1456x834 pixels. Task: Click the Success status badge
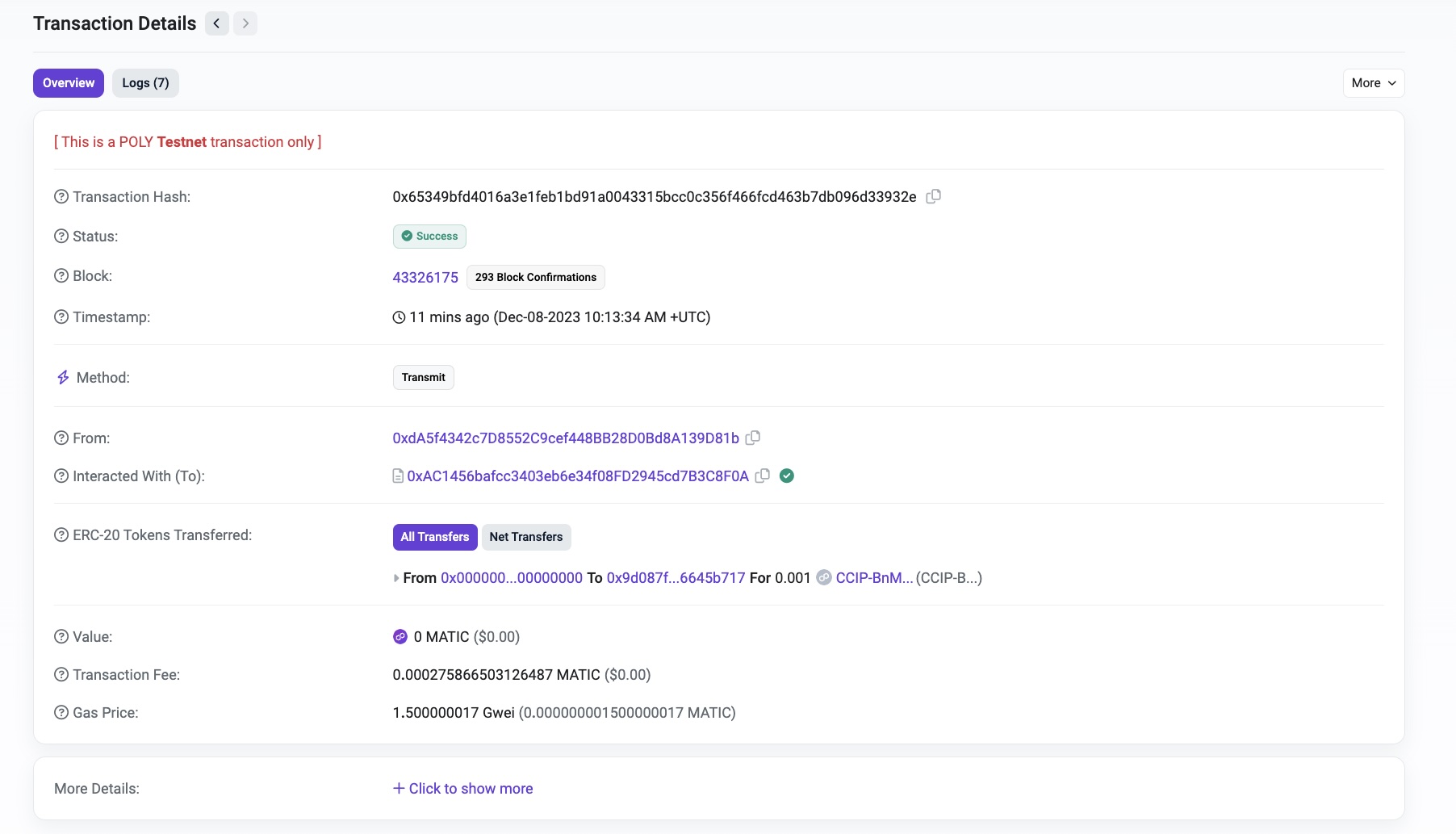pos(429,236)
